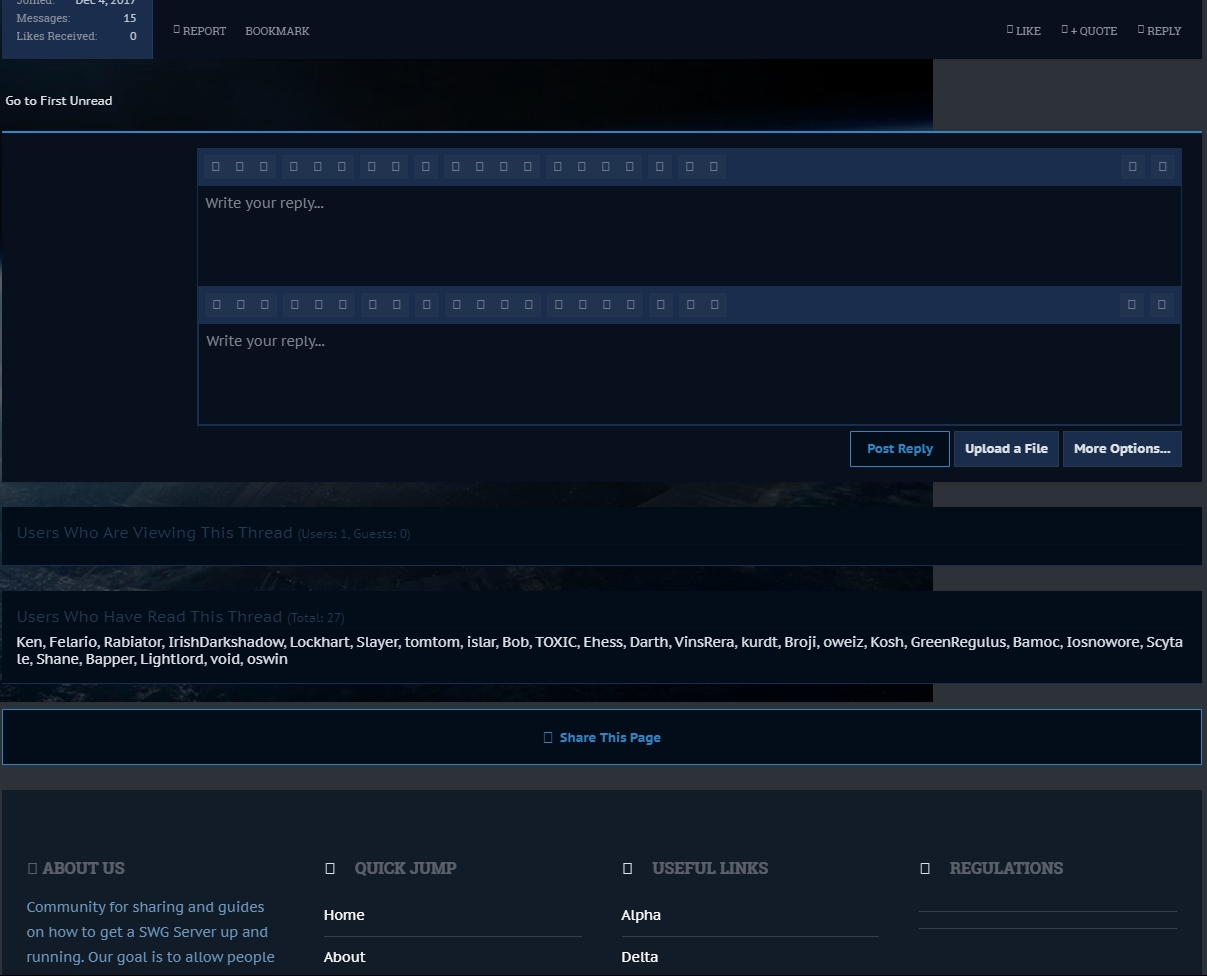1207x976 pixels.
Task: Click the Bookmark link on the post
Action: click(x=277, y=31)
